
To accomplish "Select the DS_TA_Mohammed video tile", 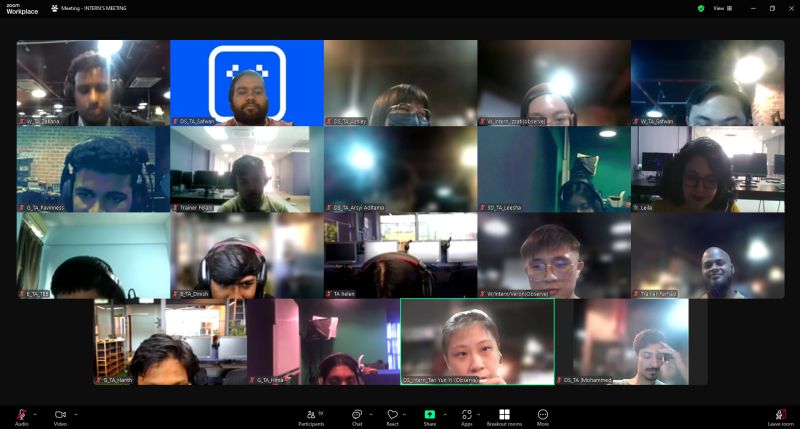I will (631, 342).
